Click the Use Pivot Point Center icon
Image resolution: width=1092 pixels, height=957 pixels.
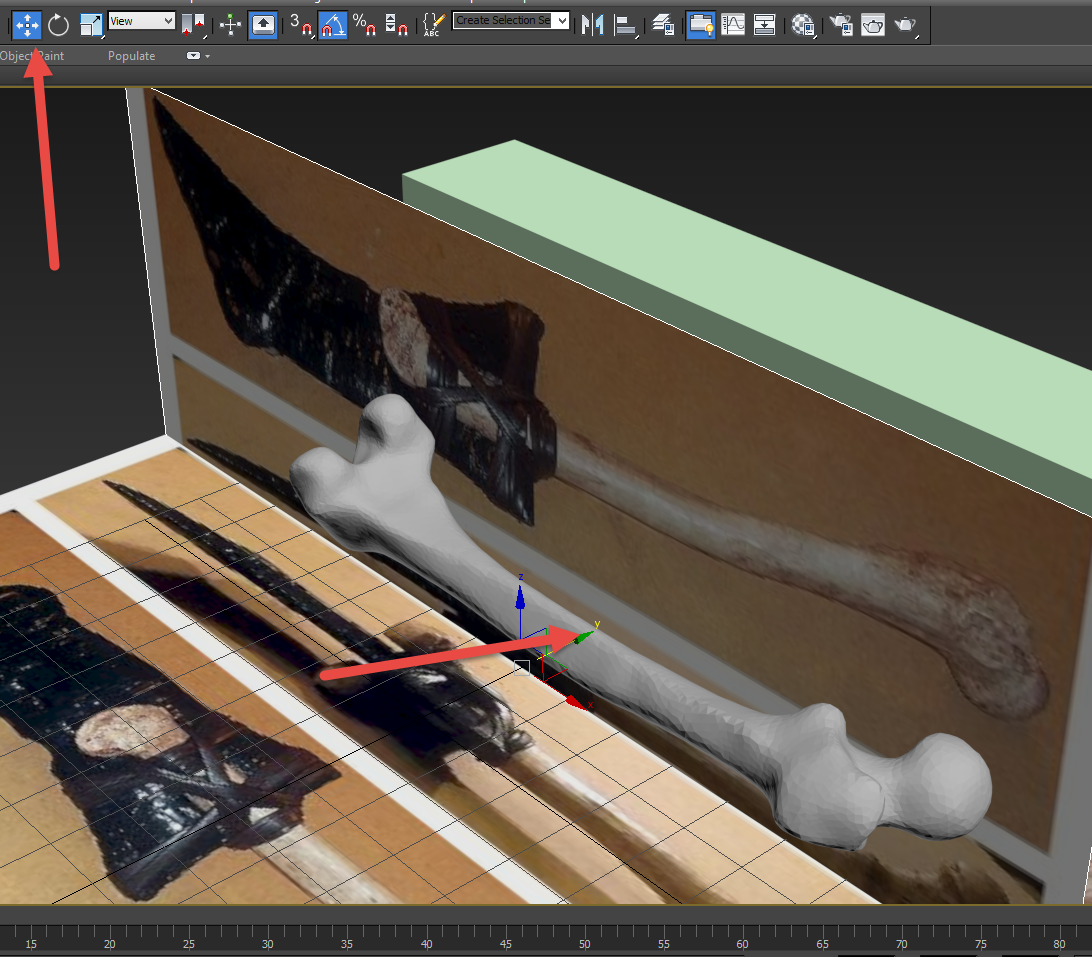194,25
